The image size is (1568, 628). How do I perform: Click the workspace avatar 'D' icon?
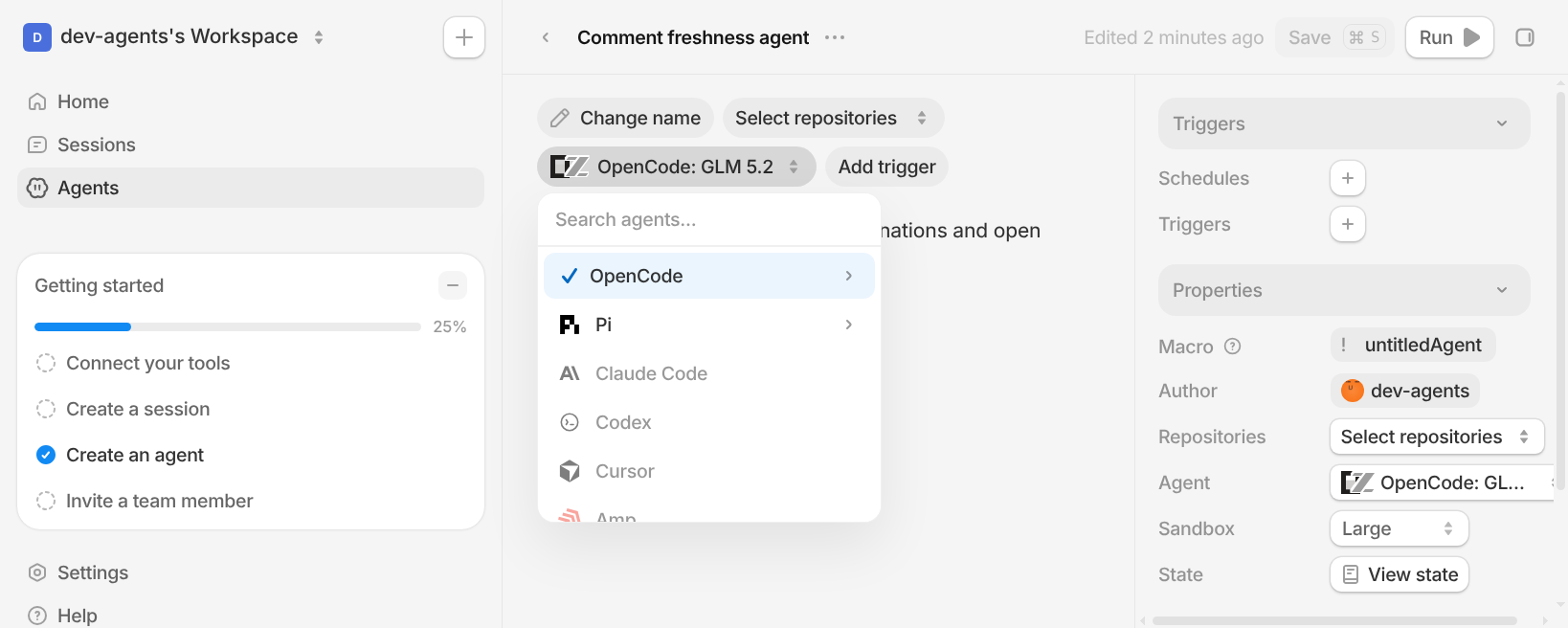[37, 37]
